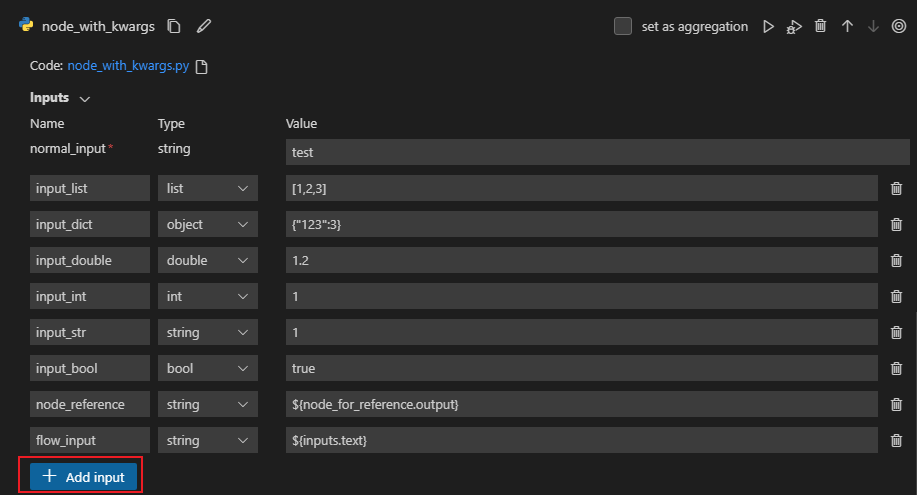Open type dropdown for input_dict
The height and width of the screenshot is (495, 917).
207,224
